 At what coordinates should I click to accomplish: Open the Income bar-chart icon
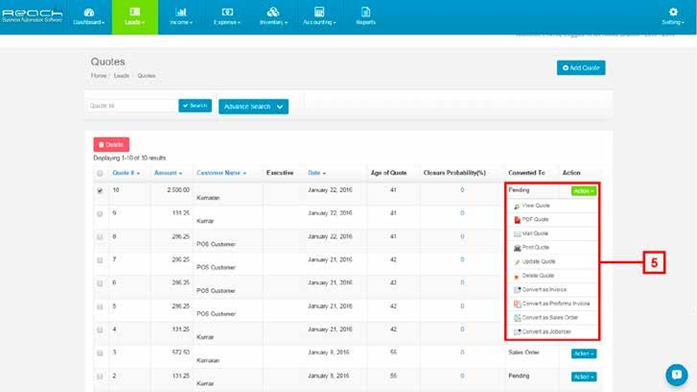click(181, 17)
